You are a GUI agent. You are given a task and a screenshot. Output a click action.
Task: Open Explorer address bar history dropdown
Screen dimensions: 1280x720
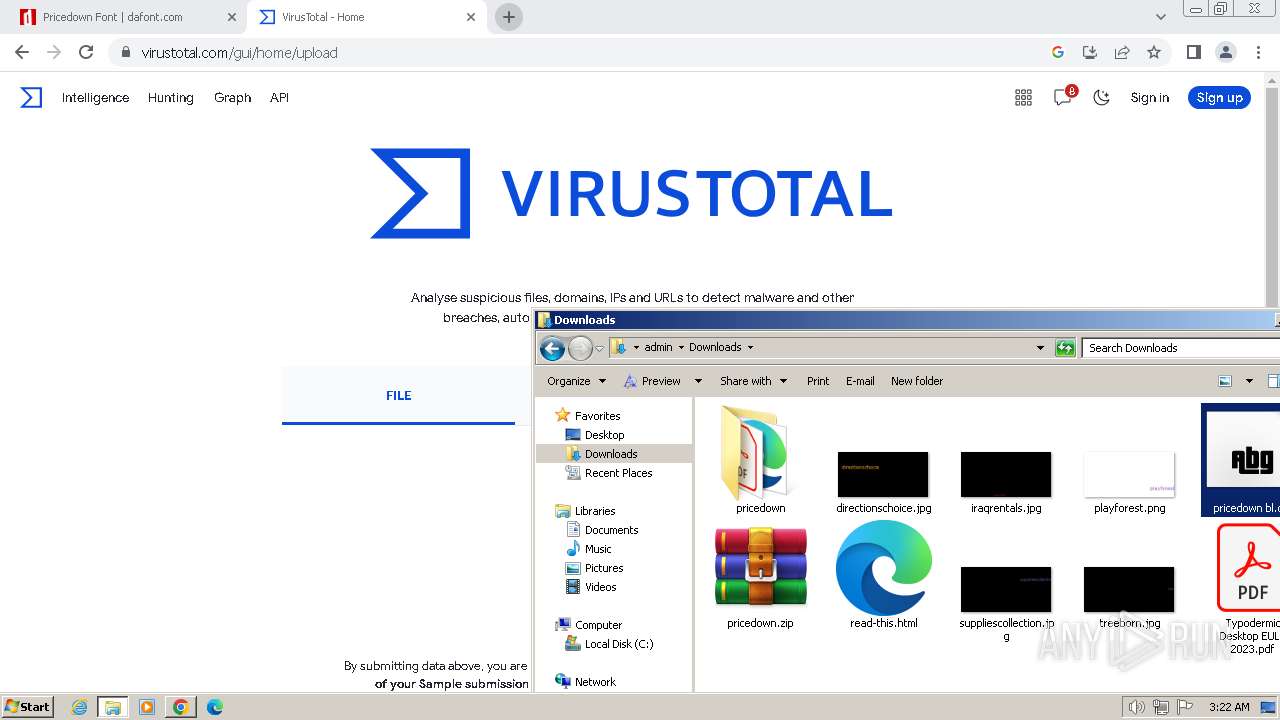click(x=1040, y=347)
